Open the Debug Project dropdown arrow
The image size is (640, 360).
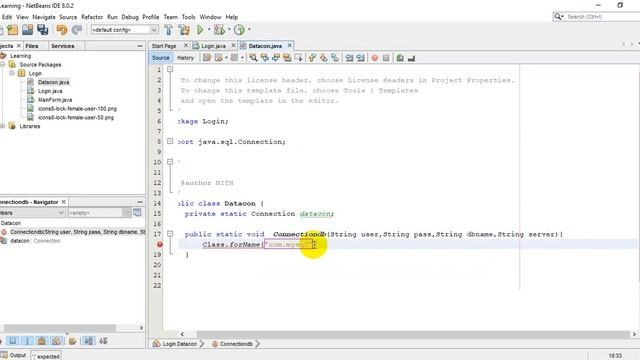(x=229, y=30)
